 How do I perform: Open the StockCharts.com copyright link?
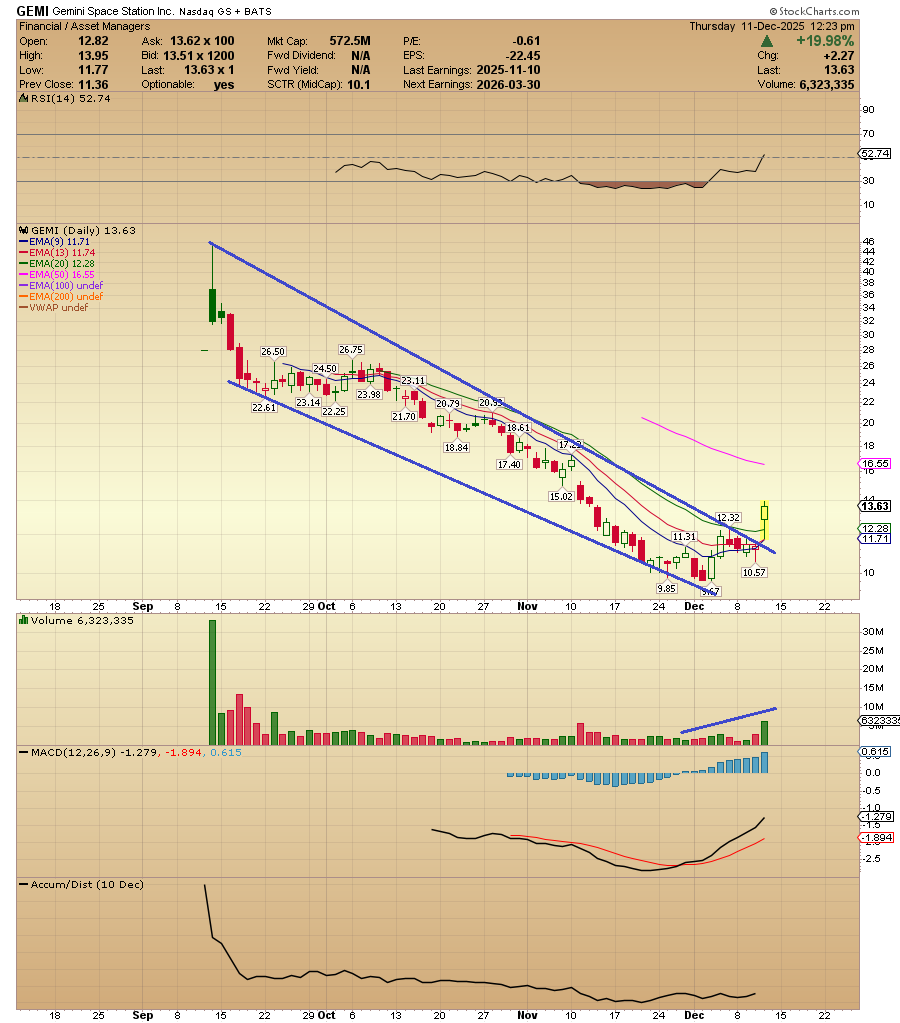pos(815,11)
